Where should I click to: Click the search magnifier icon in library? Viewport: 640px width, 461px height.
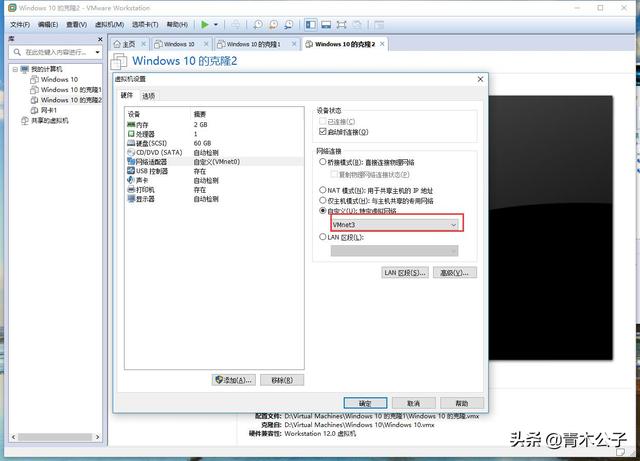17,52
